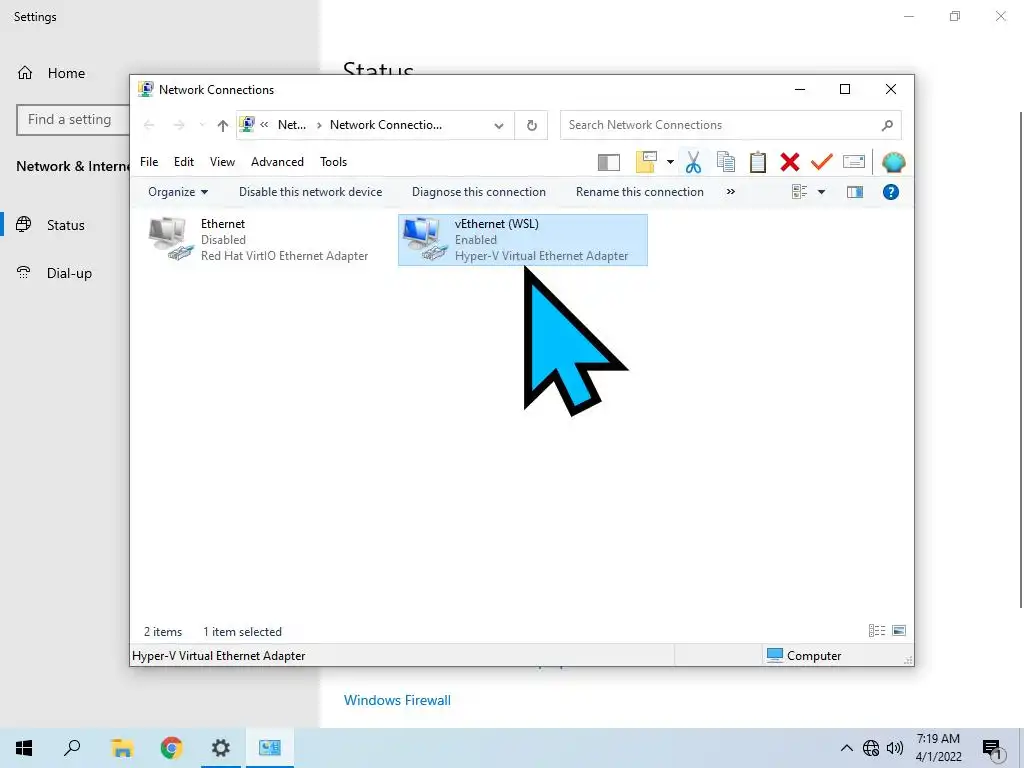Screen dimensions: 1024x768
Task: Click the shell globe icon in toolbar
Action: coord(893,162)
